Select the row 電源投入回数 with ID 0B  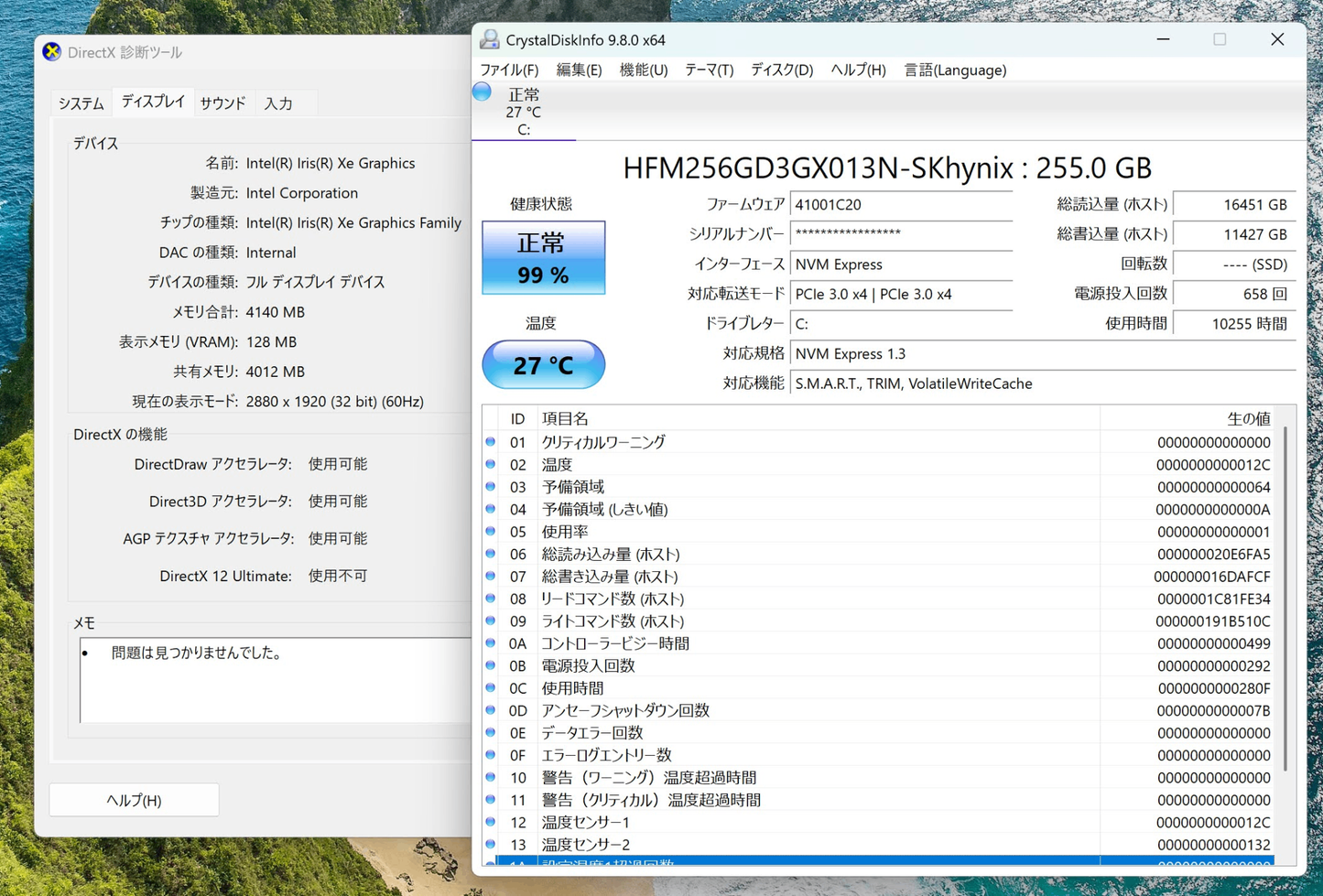click(x=879, y=666)
